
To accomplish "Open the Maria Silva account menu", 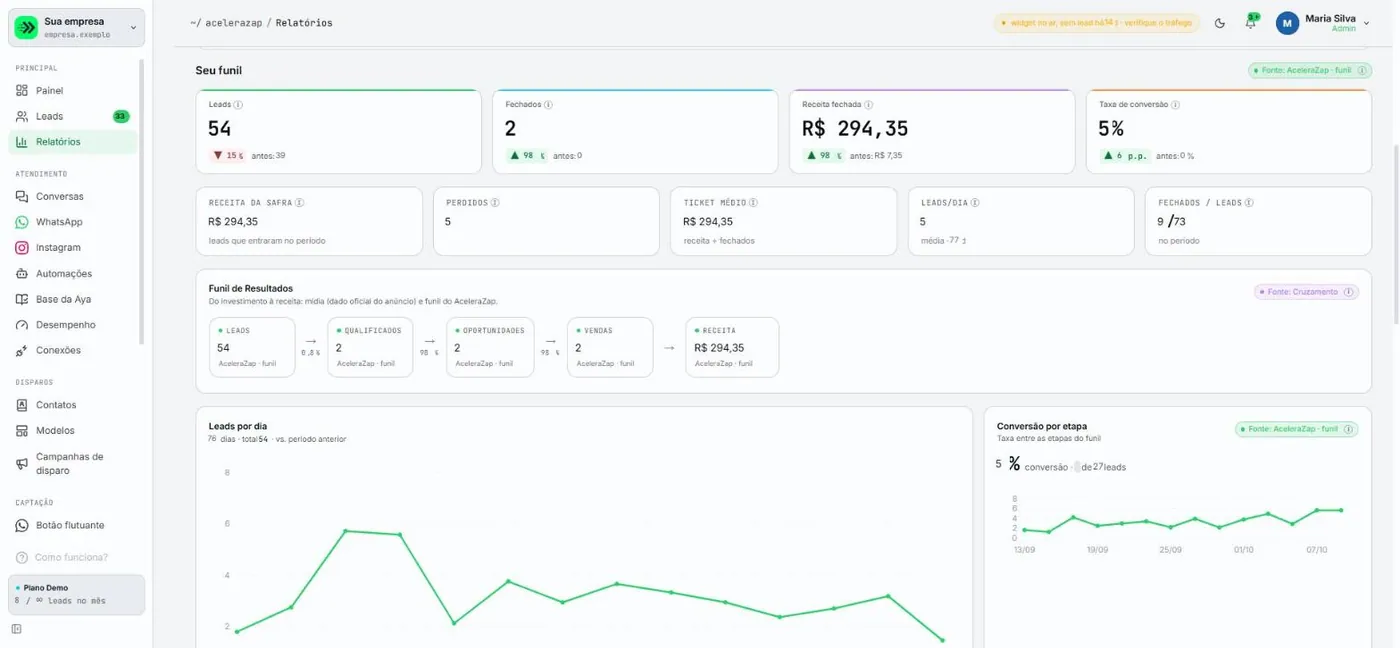I will click(1322, 23).
